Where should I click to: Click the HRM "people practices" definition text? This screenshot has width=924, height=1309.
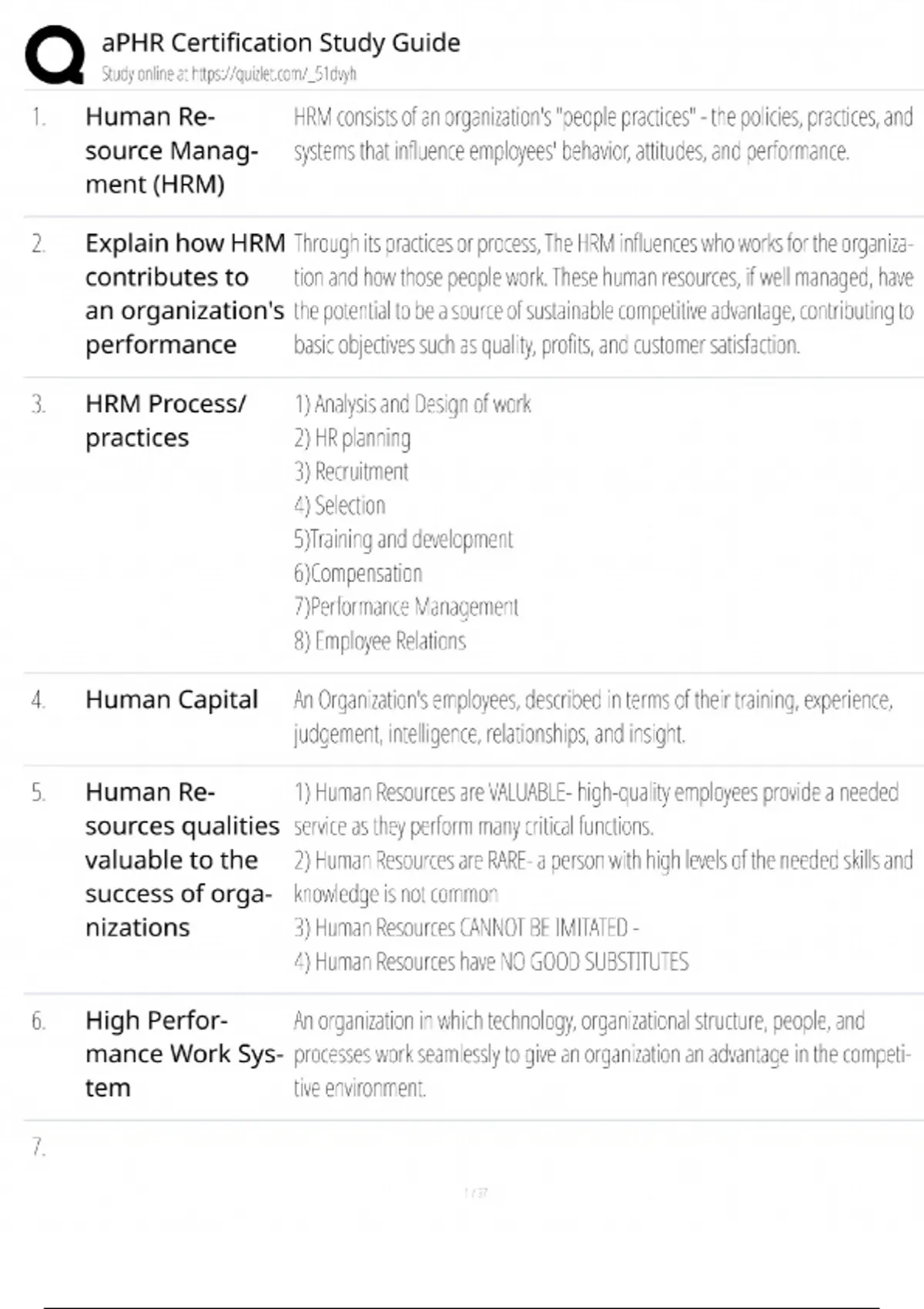coord(602,134)
